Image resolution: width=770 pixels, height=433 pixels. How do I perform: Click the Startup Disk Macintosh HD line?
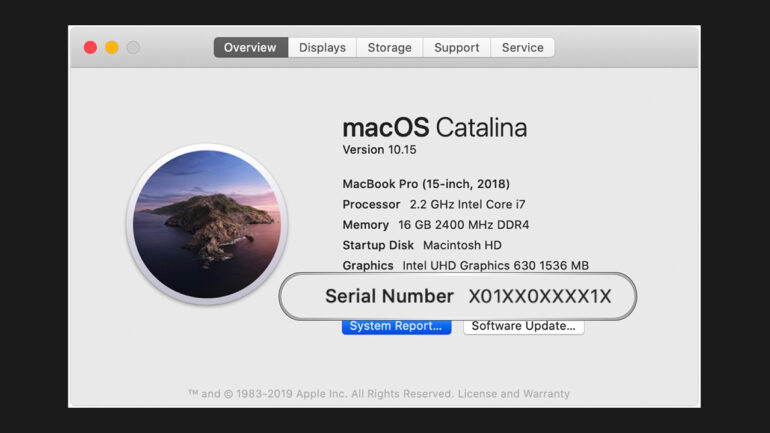[422, 245]
